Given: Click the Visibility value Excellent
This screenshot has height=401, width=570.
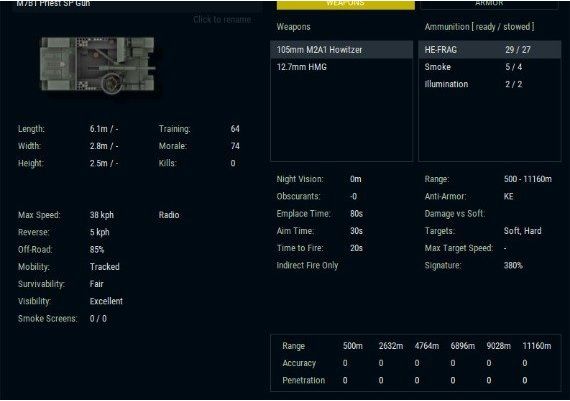Looking at the screenshot, I should click(106, 301).
